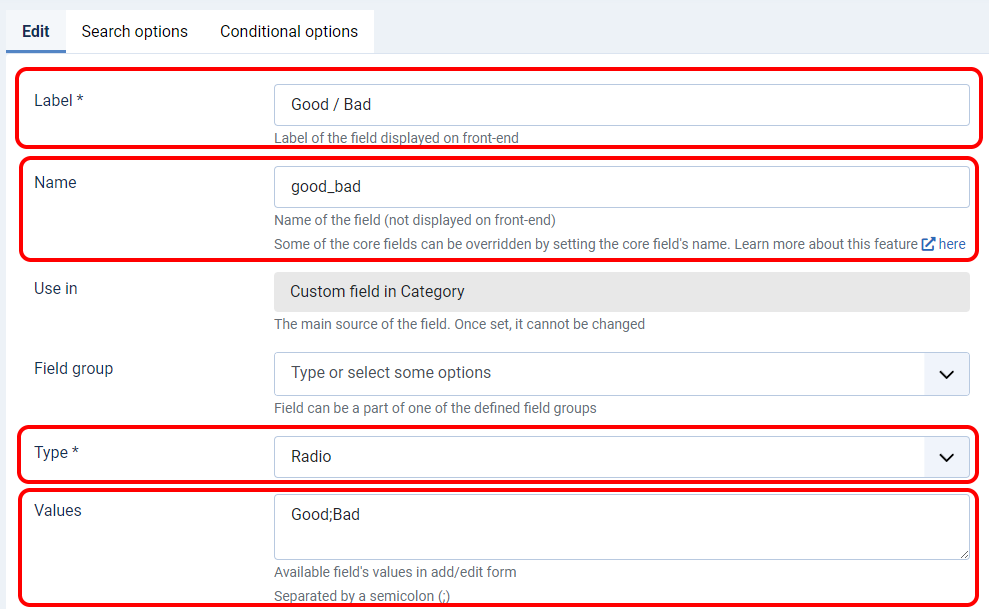Click 'The main source of the field' hint

click(459, 324)
